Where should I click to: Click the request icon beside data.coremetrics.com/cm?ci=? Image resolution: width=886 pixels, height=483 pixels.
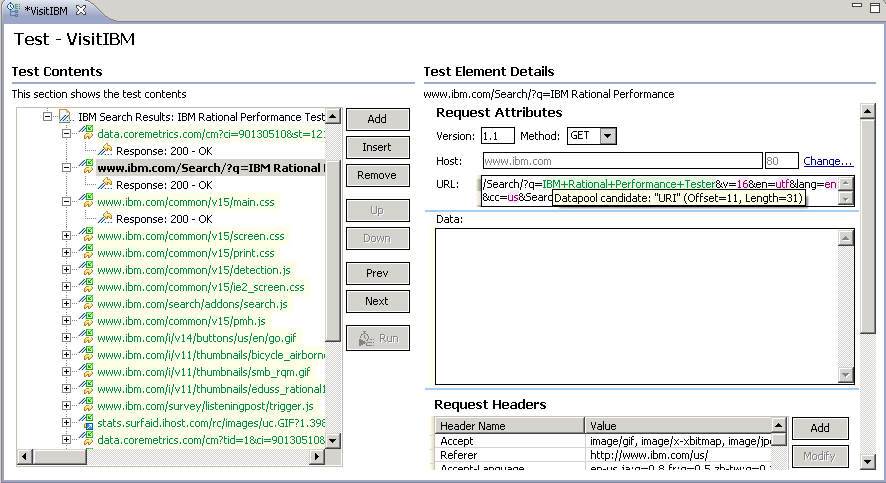click(x=86, y=133)
